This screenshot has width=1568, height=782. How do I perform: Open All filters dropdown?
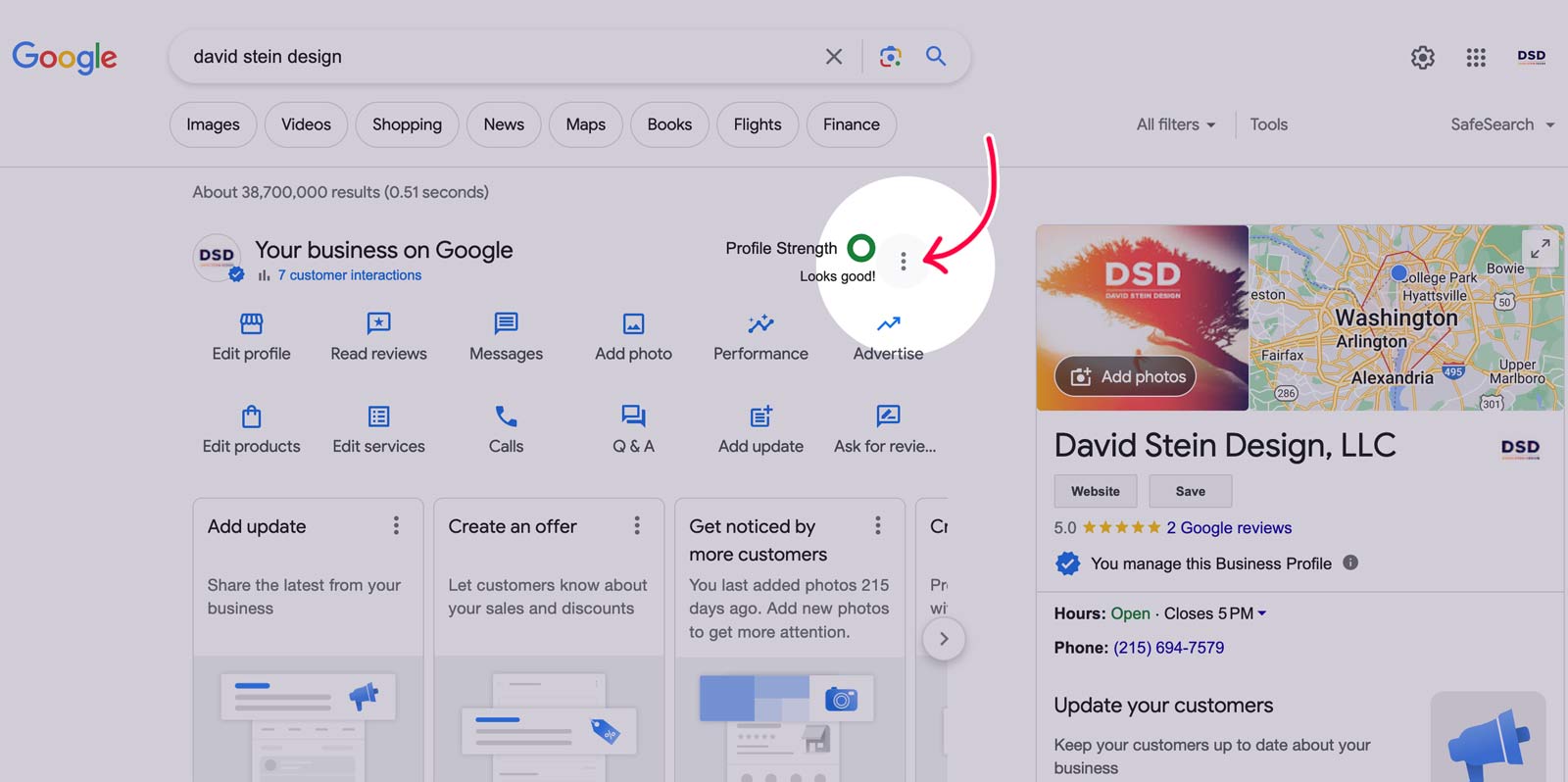tap(1176, 124)
